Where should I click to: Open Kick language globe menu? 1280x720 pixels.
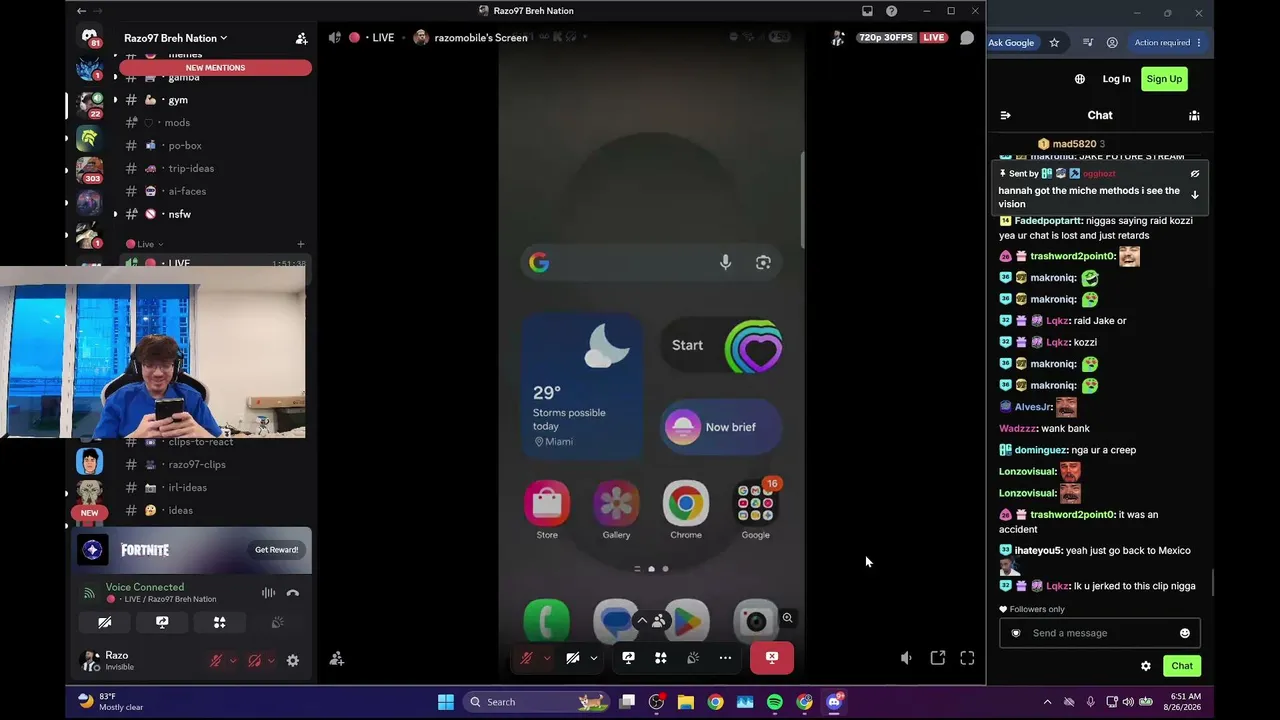pyautogui.click(x=1080, y=79)
